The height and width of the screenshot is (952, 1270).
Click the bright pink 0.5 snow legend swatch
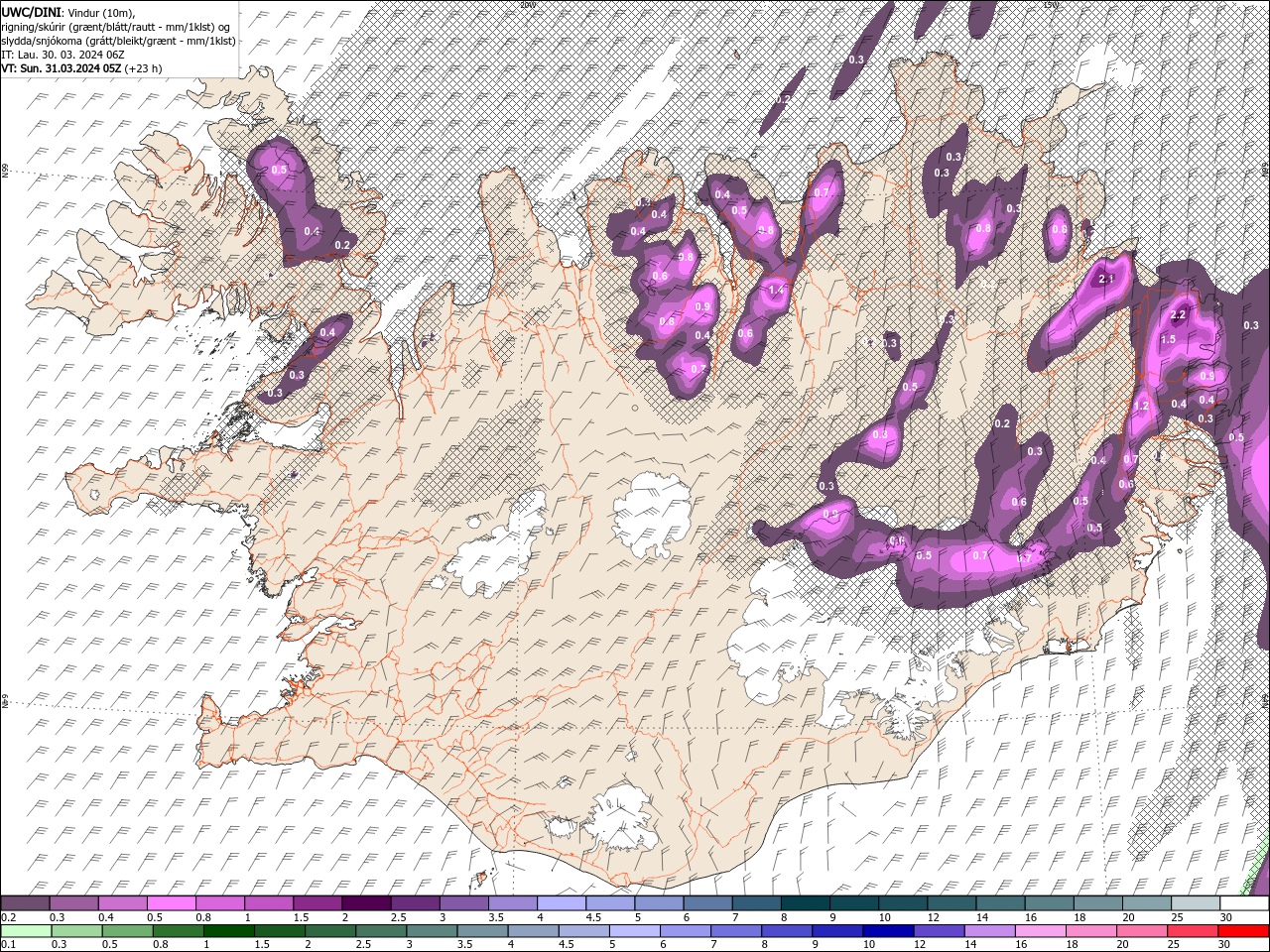point(171,902)
